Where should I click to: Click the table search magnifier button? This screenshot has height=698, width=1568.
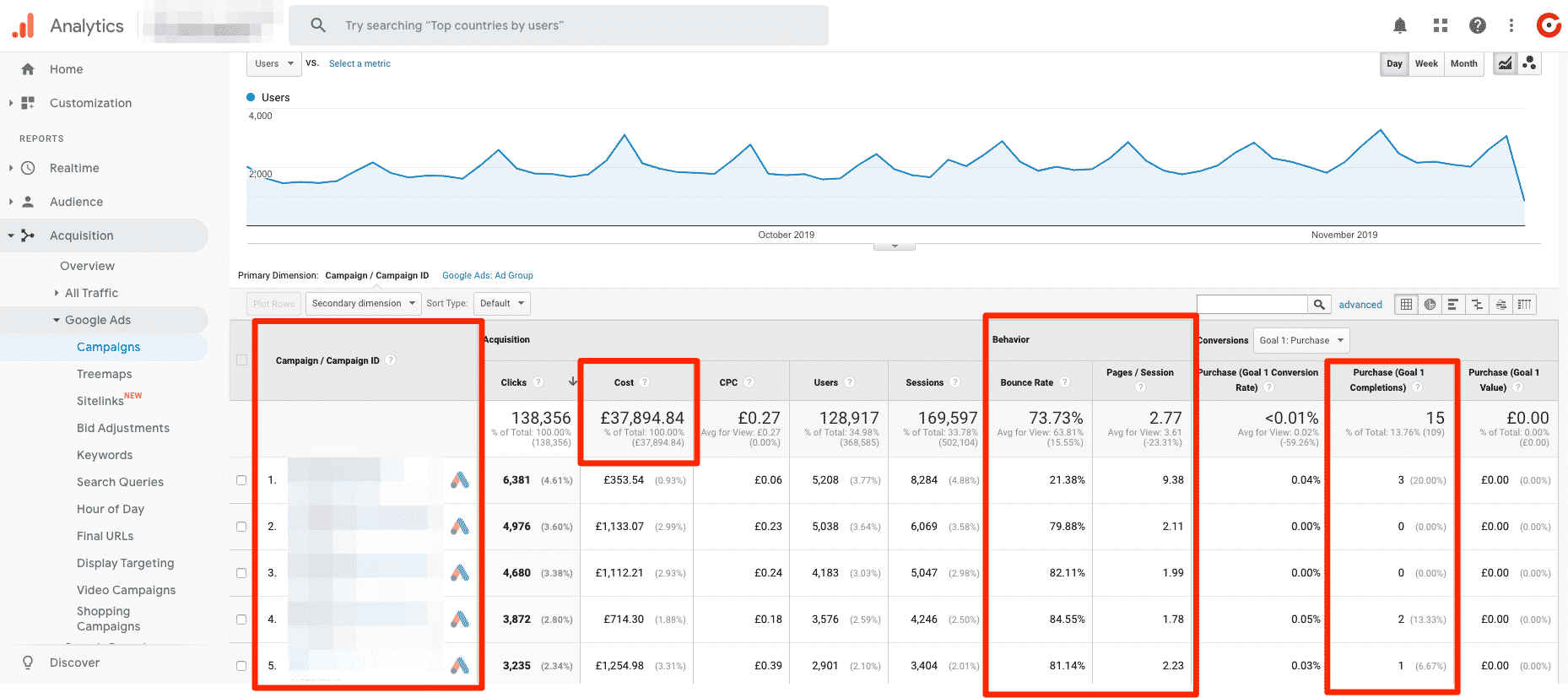pos(1319,305)
